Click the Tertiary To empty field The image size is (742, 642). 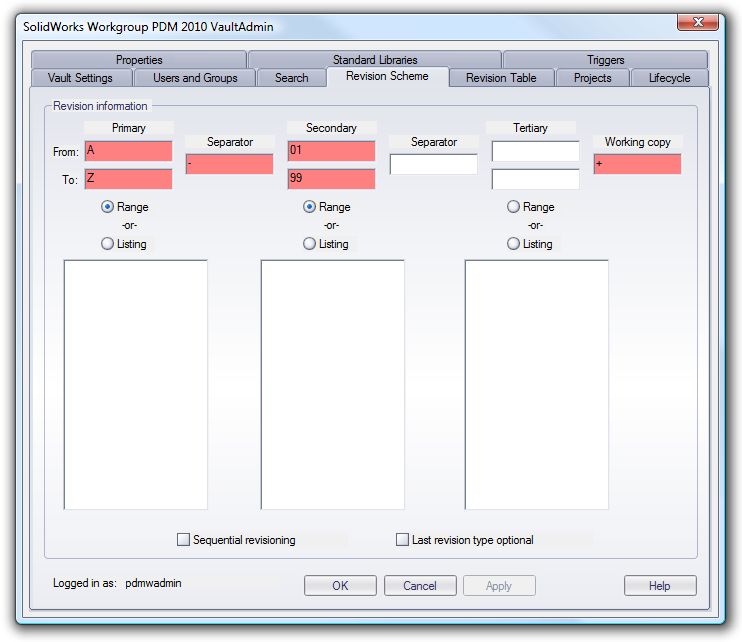tap(536, 179)
